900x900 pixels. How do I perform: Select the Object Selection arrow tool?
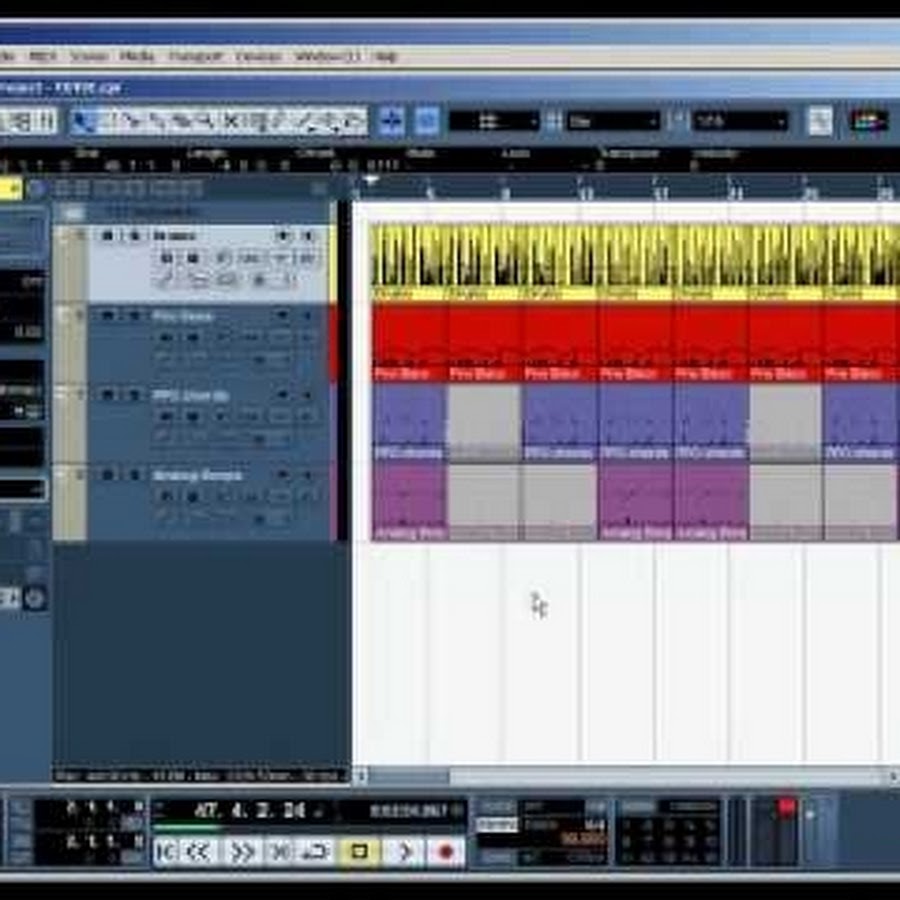(82, 121)
